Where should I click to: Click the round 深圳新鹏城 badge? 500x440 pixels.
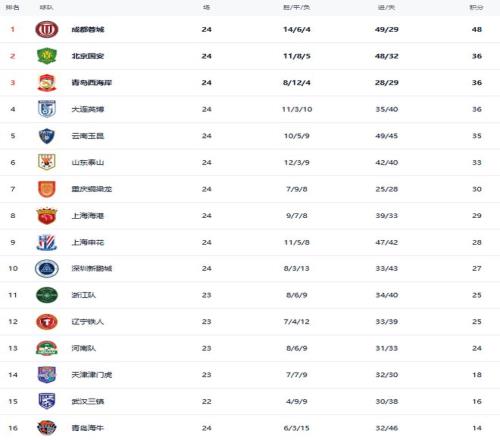click(47, 268)
